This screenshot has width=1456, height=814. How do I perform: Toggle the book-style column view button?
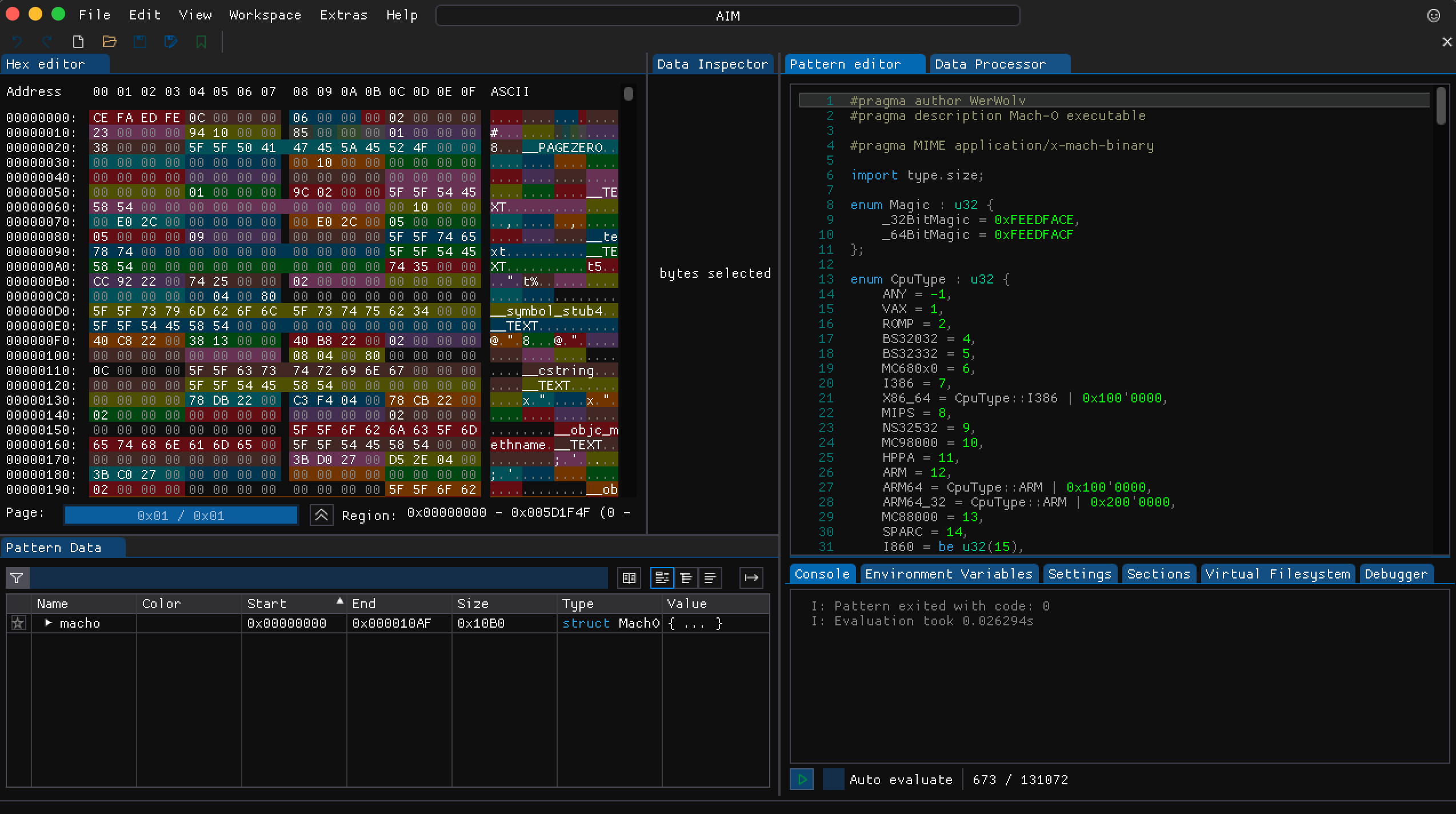629,578
